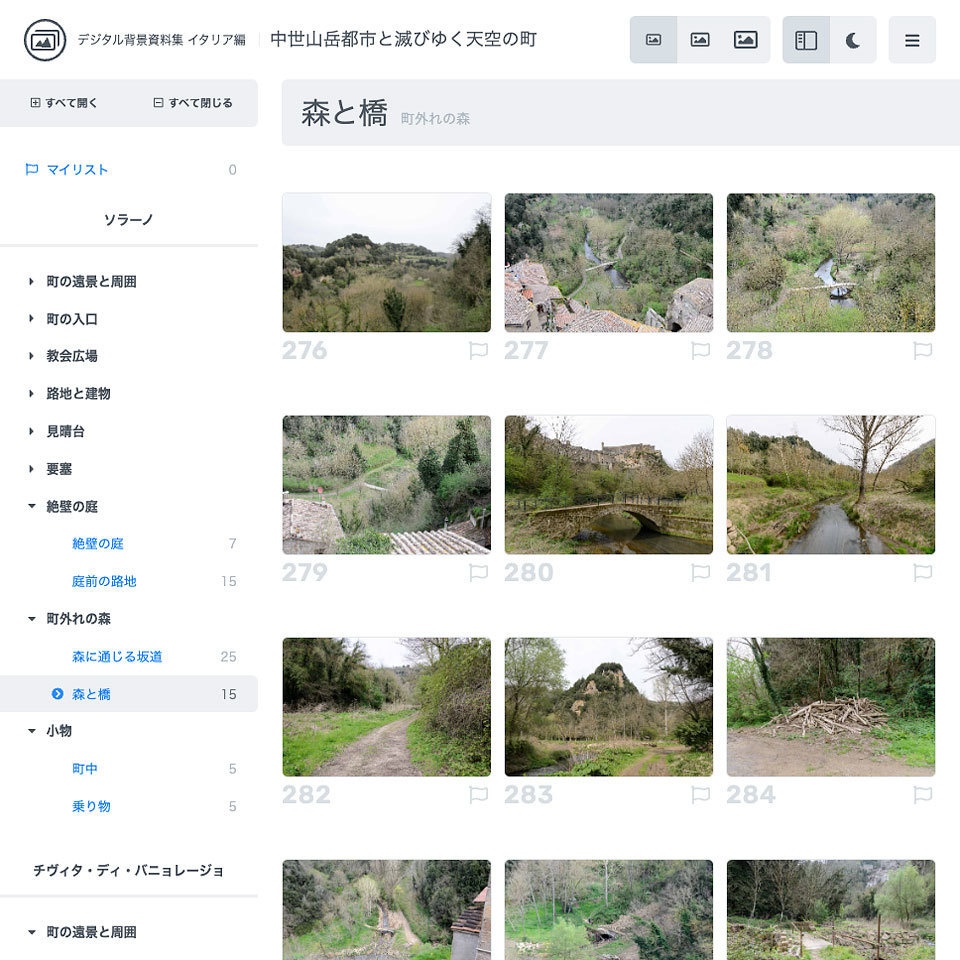960x960 pixels.
Task: Select the small thumbnail size icon
Action: pyautogui.click(x=654, y=38)
